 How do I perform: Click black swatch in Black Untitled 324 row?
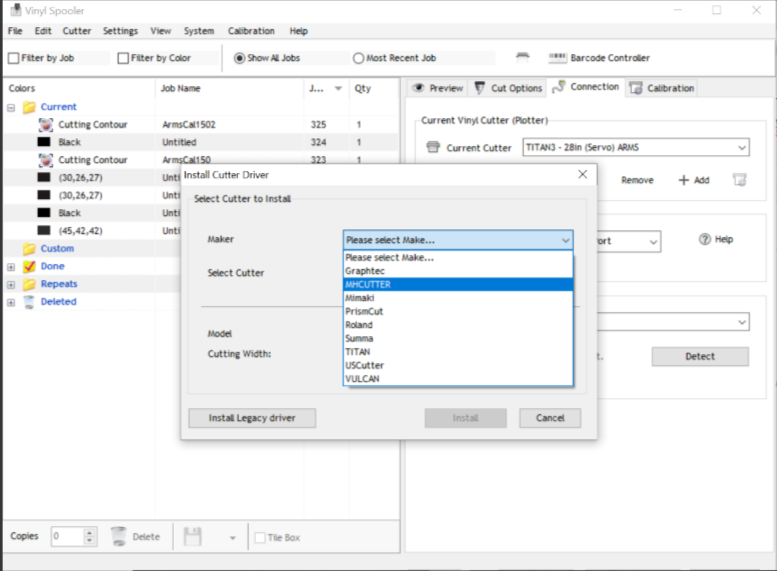point(44,142)
